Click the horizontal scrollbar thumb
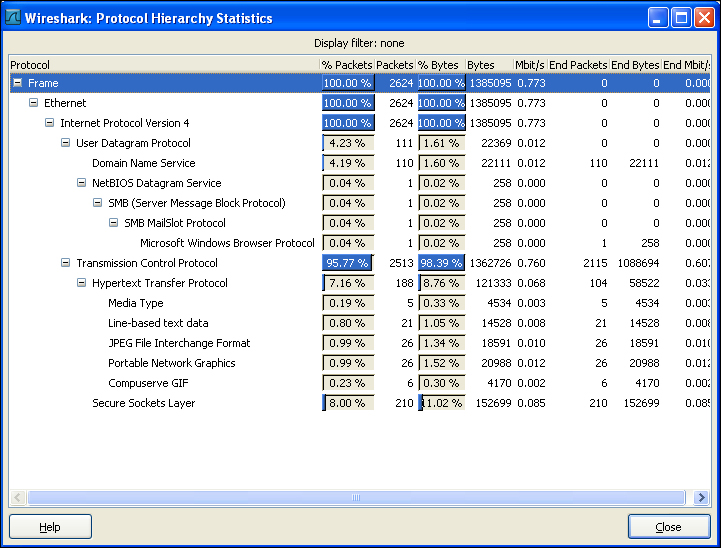This screenshot has height=548, width=721. click(356, 497)
